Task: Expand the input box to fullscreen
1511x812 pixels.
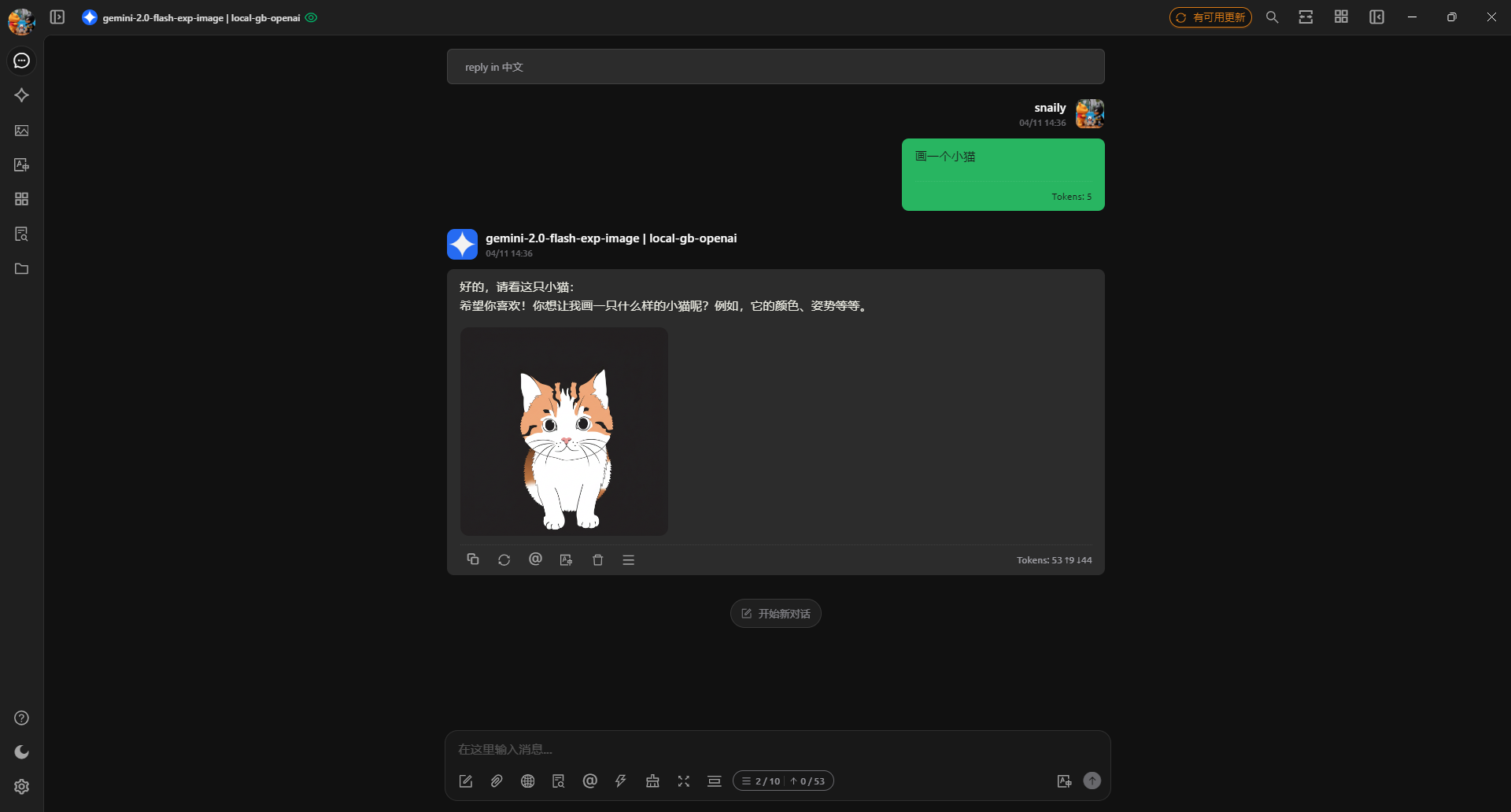Action: (684, 781)
